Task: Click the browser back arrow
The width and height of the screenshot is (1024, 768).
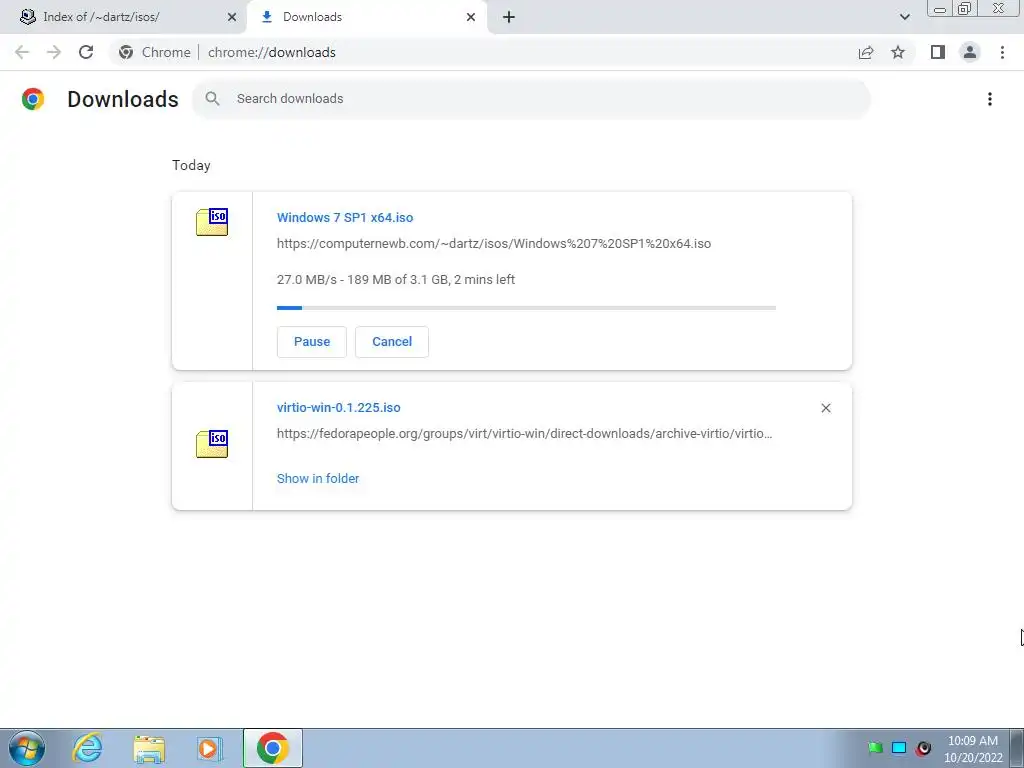Action: click(22, 52)
